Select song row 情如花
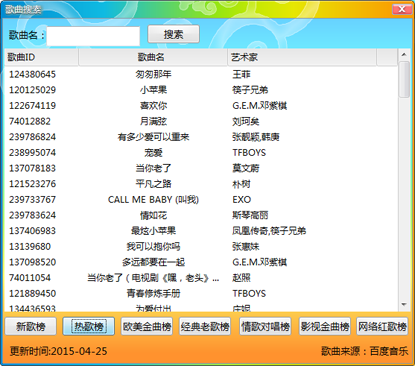415x366 pixels. pyautogui.click(x=201, y=215)
